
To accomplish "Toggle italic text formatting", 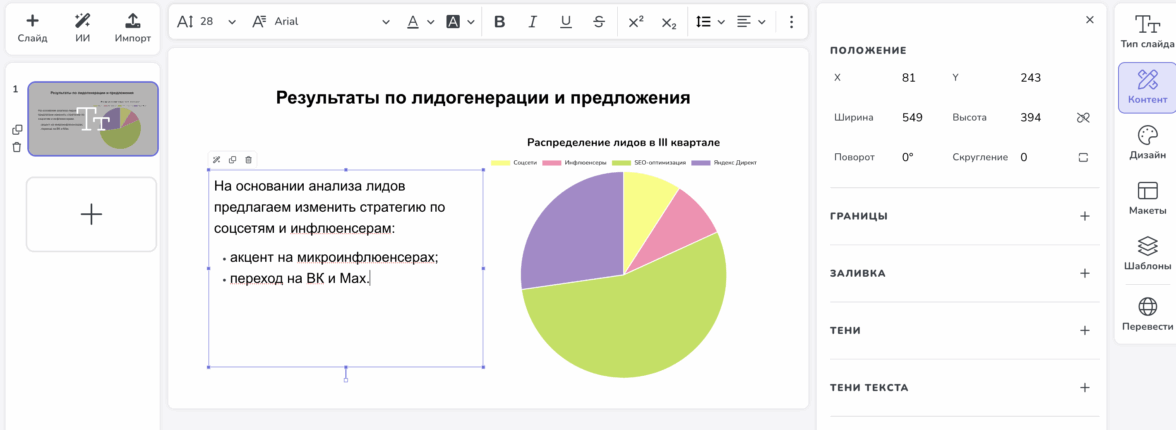I will (x=533, y=22).
